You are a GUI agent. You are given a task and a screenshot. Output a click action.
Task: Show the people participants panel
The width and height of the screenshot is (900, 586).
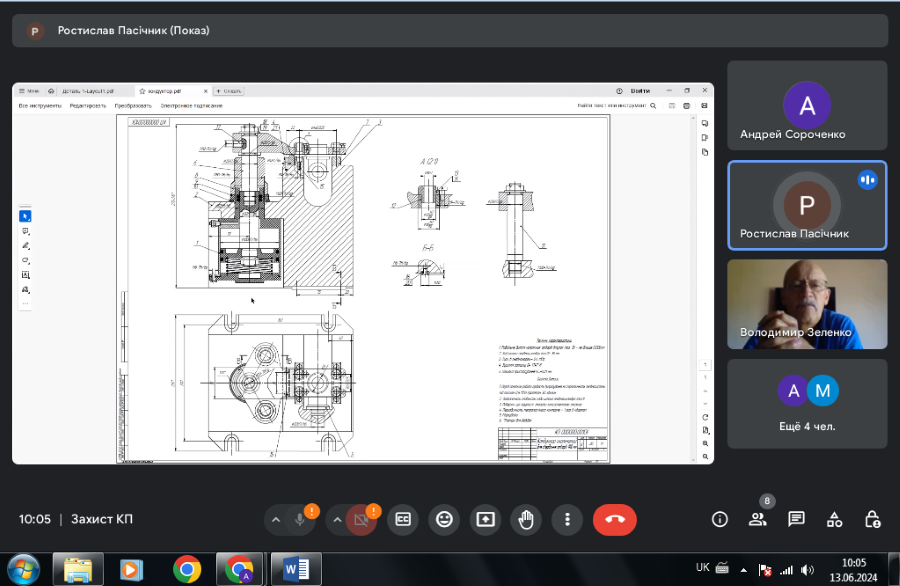click(x=757, y=519)
